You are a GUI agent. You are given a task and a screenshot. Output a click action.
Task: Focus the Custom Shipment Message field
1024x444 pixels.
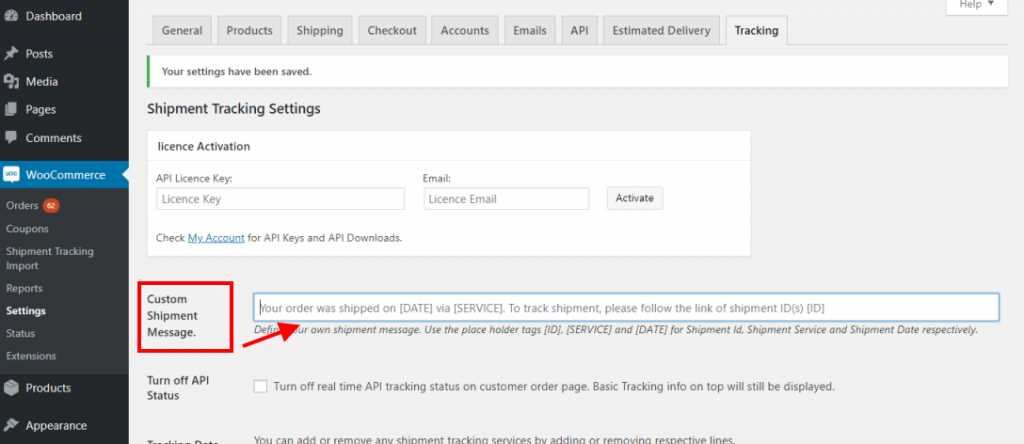[x=626, y=307]
